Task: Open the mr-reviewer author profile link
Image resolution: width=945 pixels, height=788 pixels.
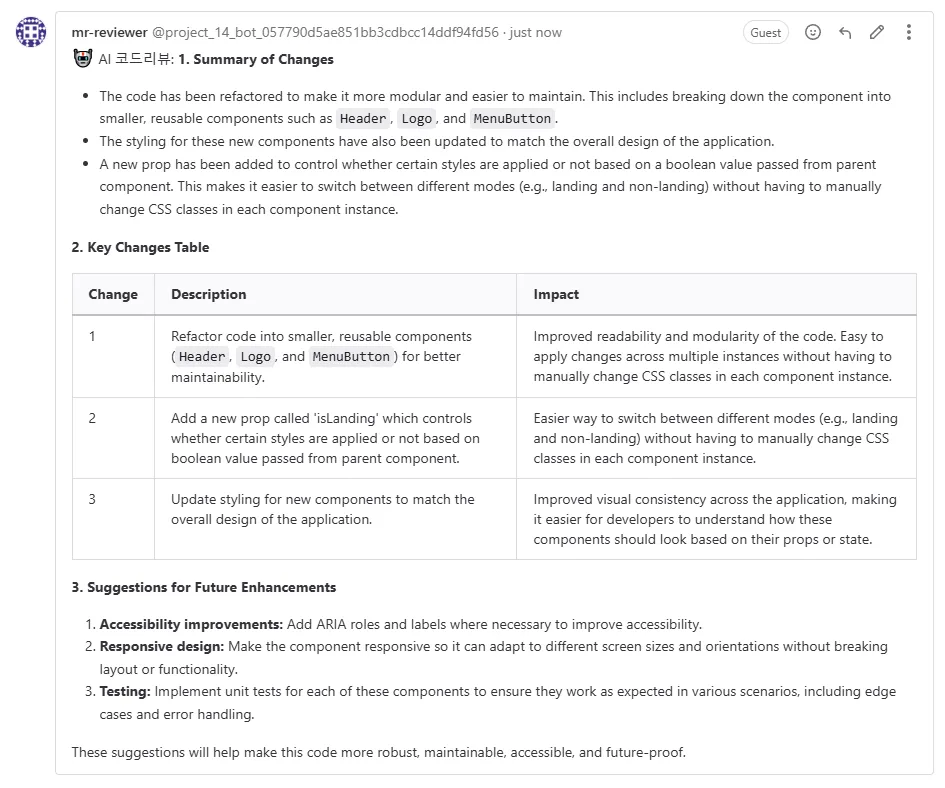Action: (x=109, y=32)
